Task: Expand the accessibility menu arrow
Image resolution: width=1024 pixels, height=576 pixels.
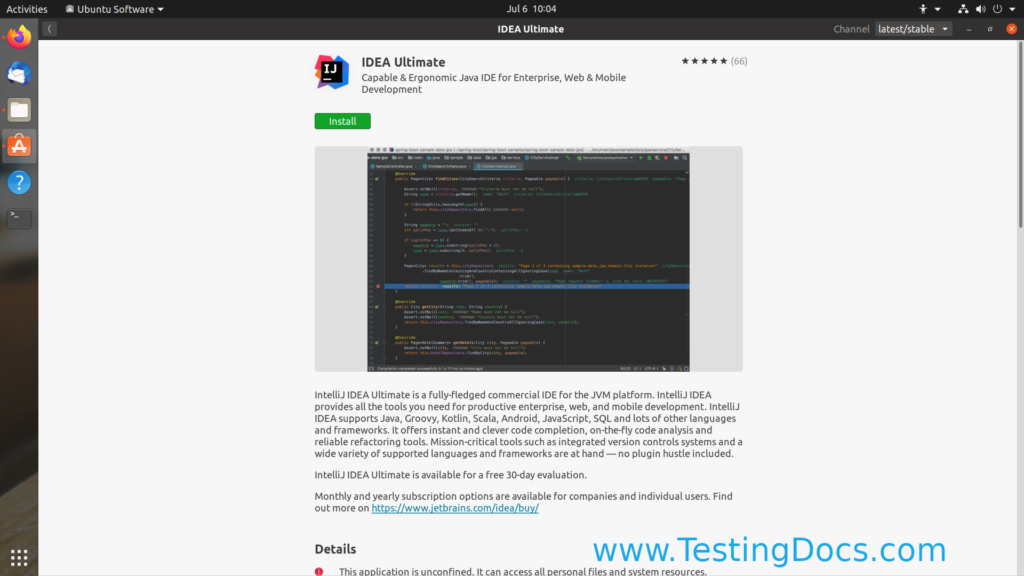Action: tap(938, 8)
